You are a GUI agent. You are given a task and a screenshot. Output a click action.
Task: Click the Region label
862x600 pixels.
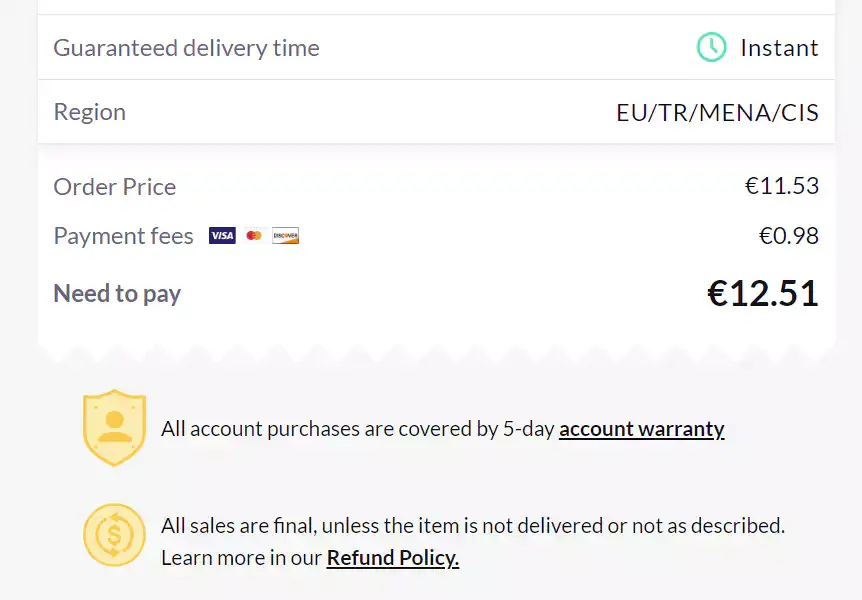tap(89, 111)
